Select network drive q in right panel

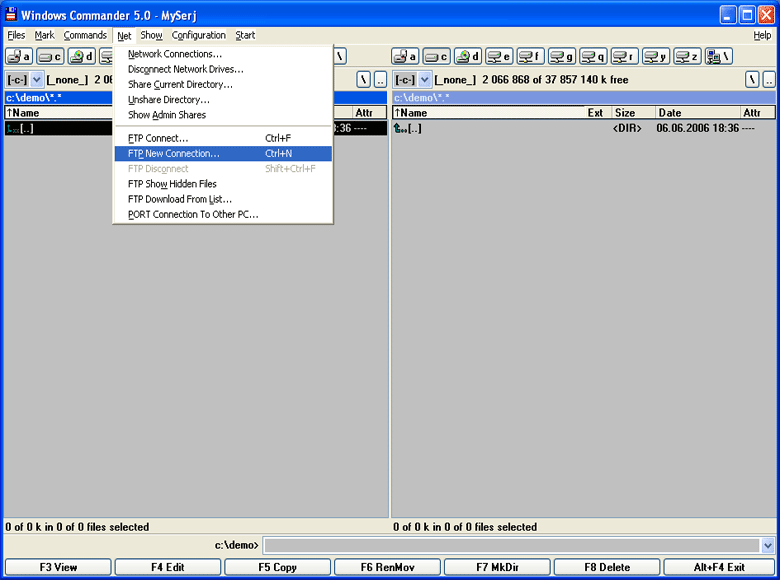click(593, 56)
